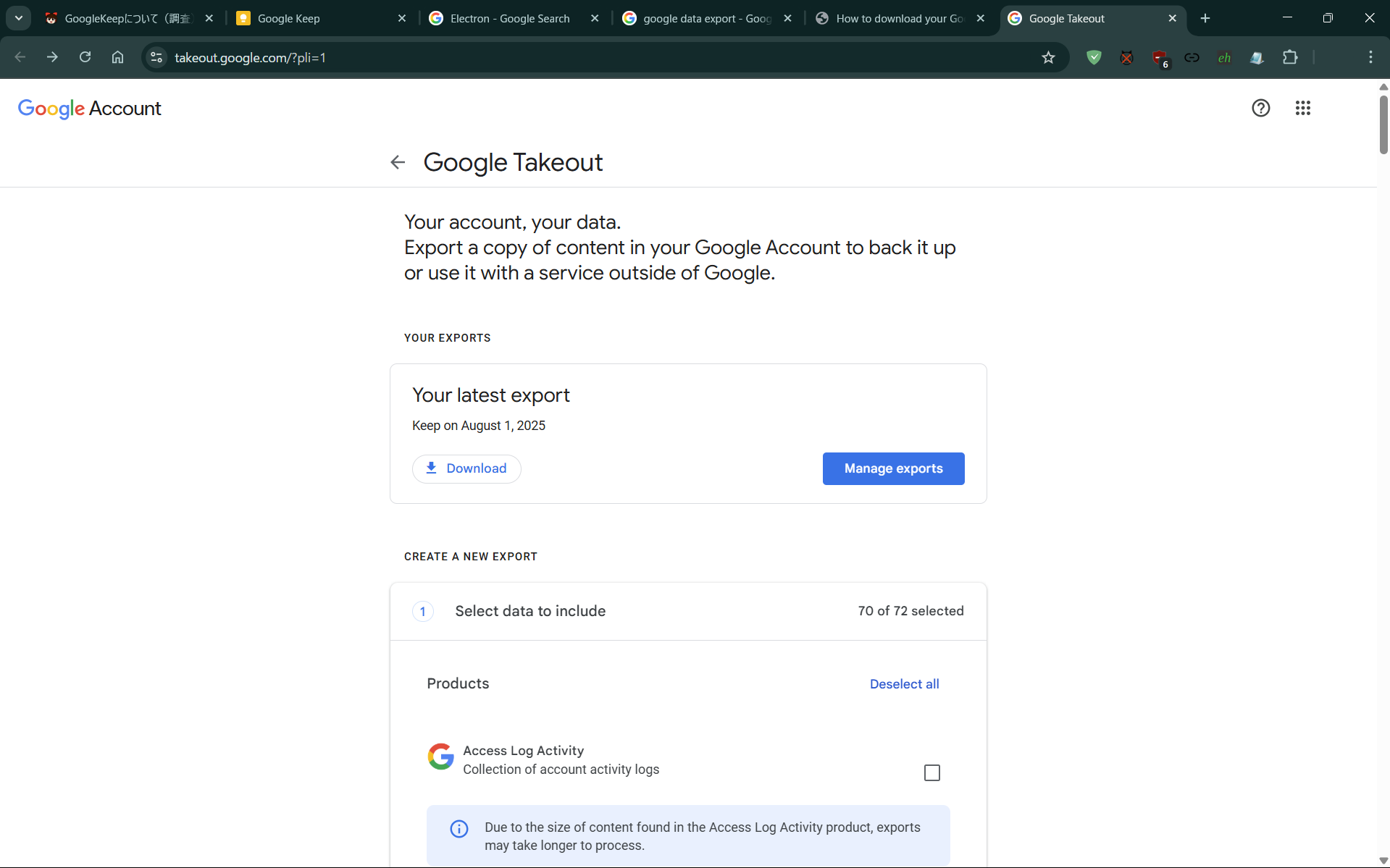Go forward in browser history
This screenshot has width=1390, height=868.
[x=52, y=57]
